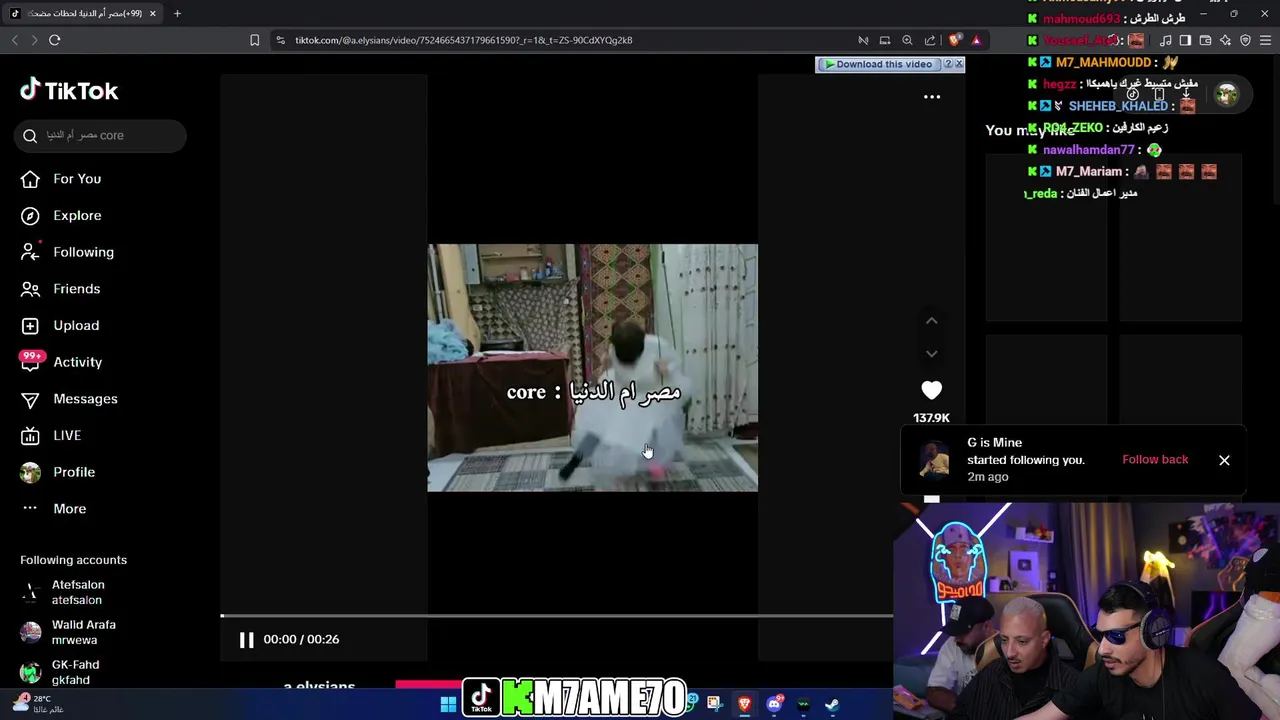This screenshot has width=1280, height=720.
Task: Open the GK-Fahd following account
Action: [62, 672]
